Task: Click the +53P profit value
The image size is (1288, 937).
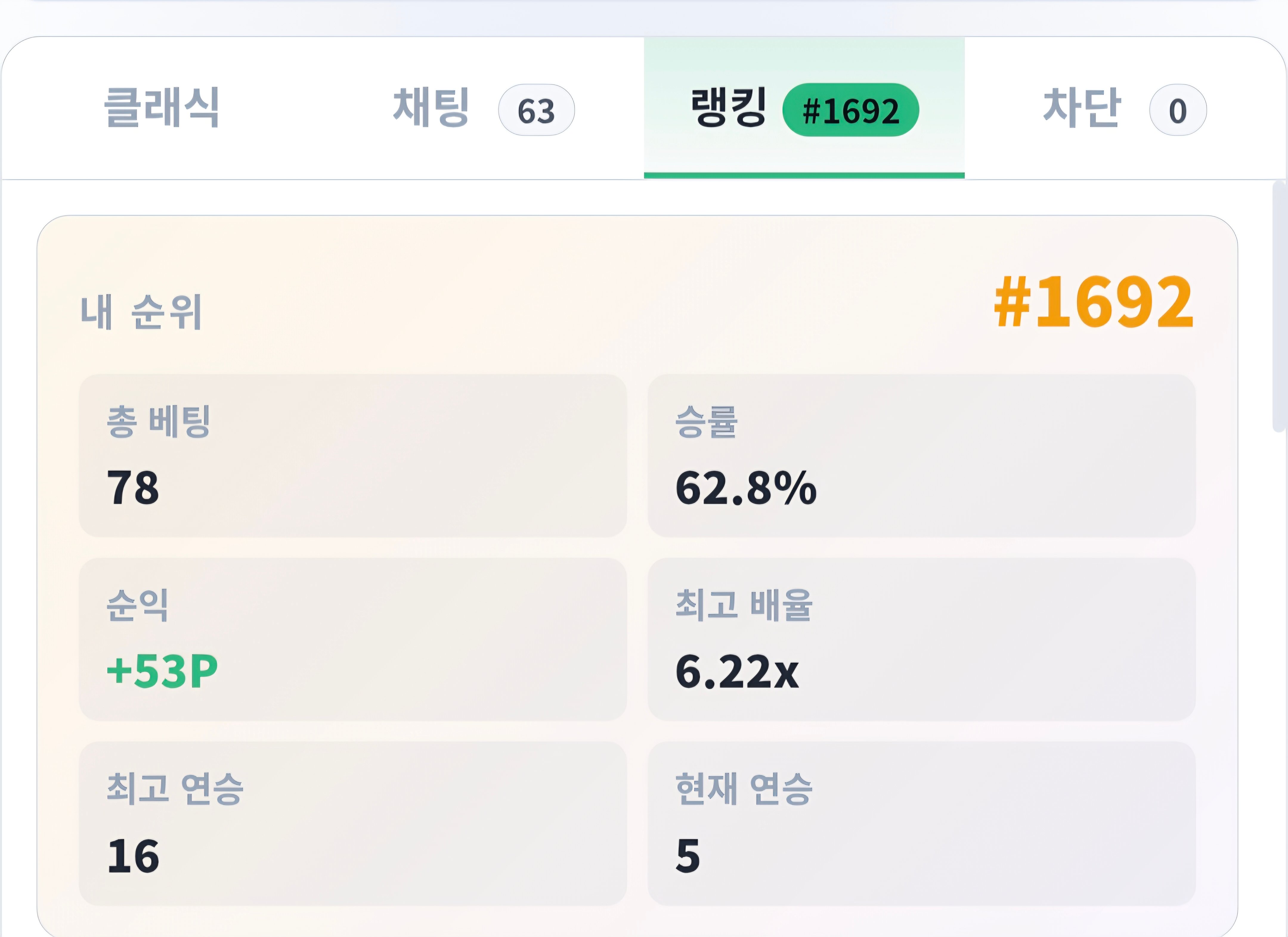Action: point(162,671)
